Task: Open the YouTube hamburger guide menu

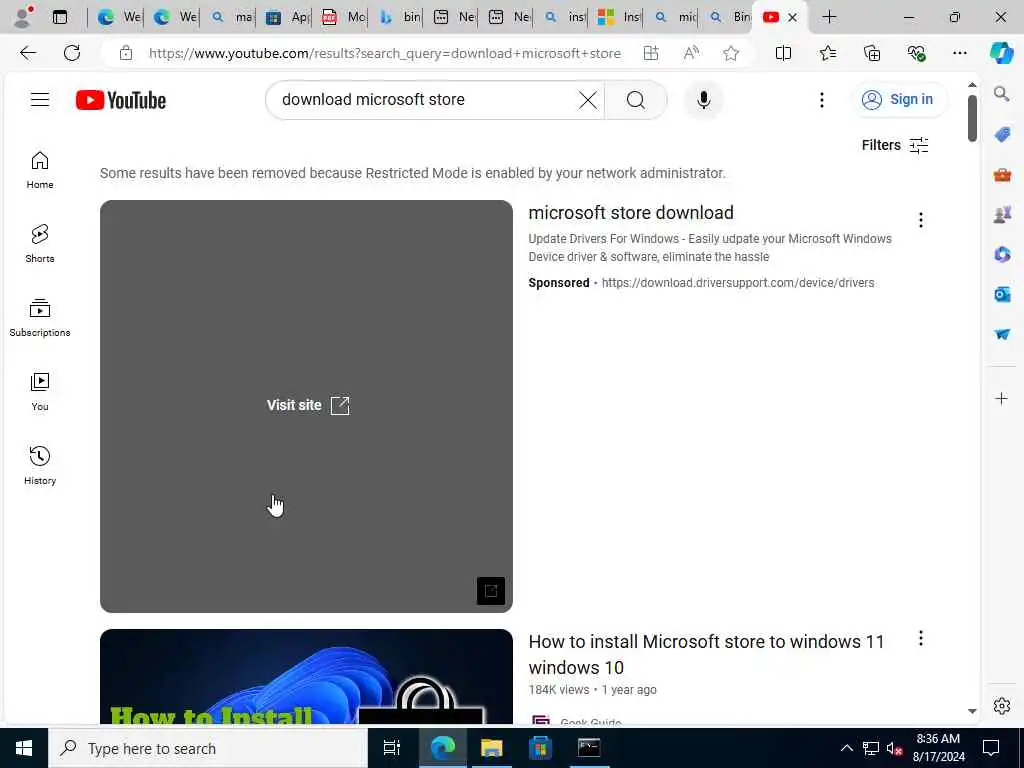Action: coord(40,100)
